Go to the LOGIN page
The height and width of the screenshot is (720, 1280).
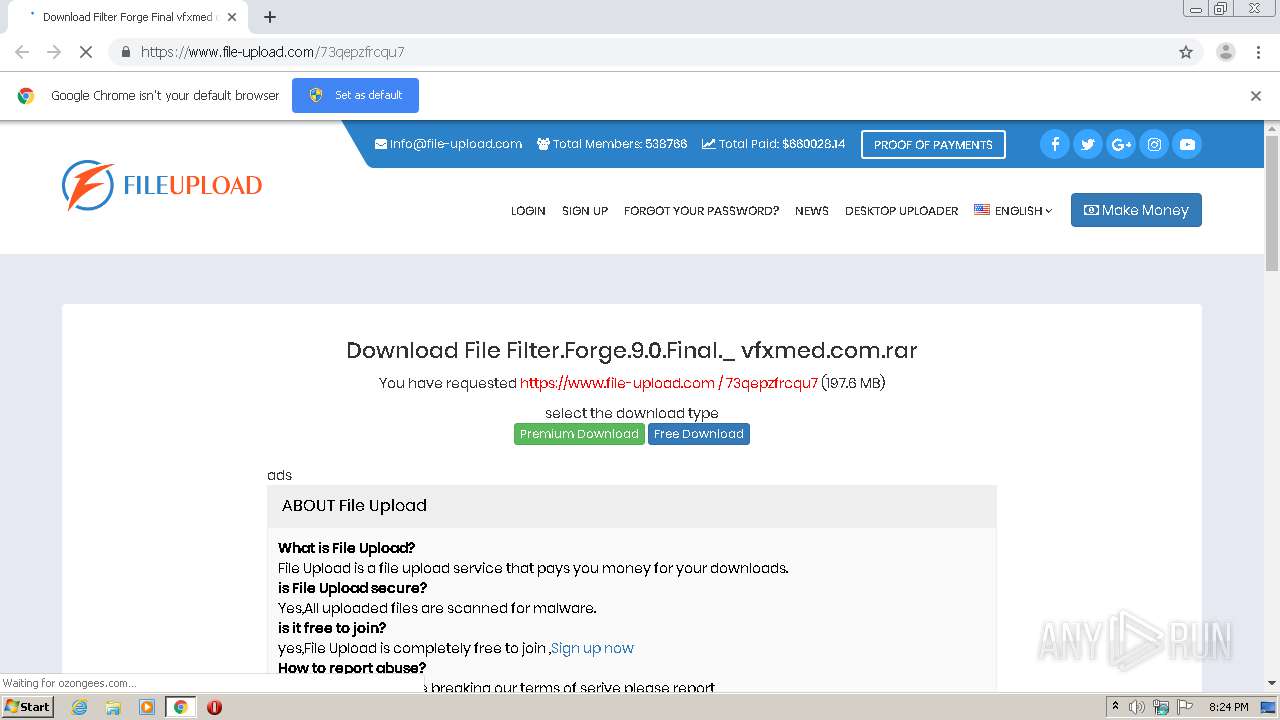click(528, 211)
